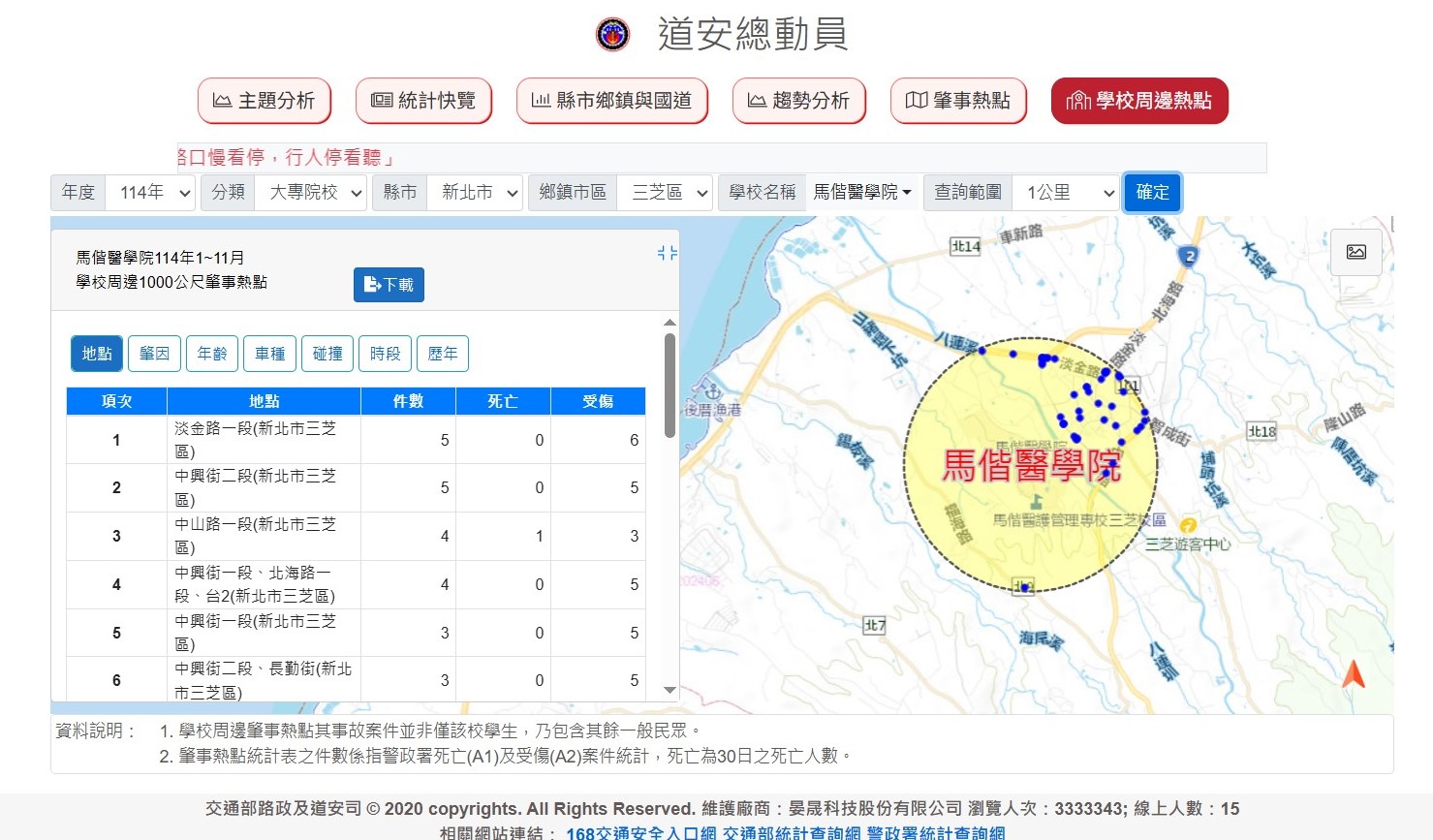The height and width of the screenshot is (840, 1433).
Task: Switch to the 車種 tab
Action: [x=269, y=354]
